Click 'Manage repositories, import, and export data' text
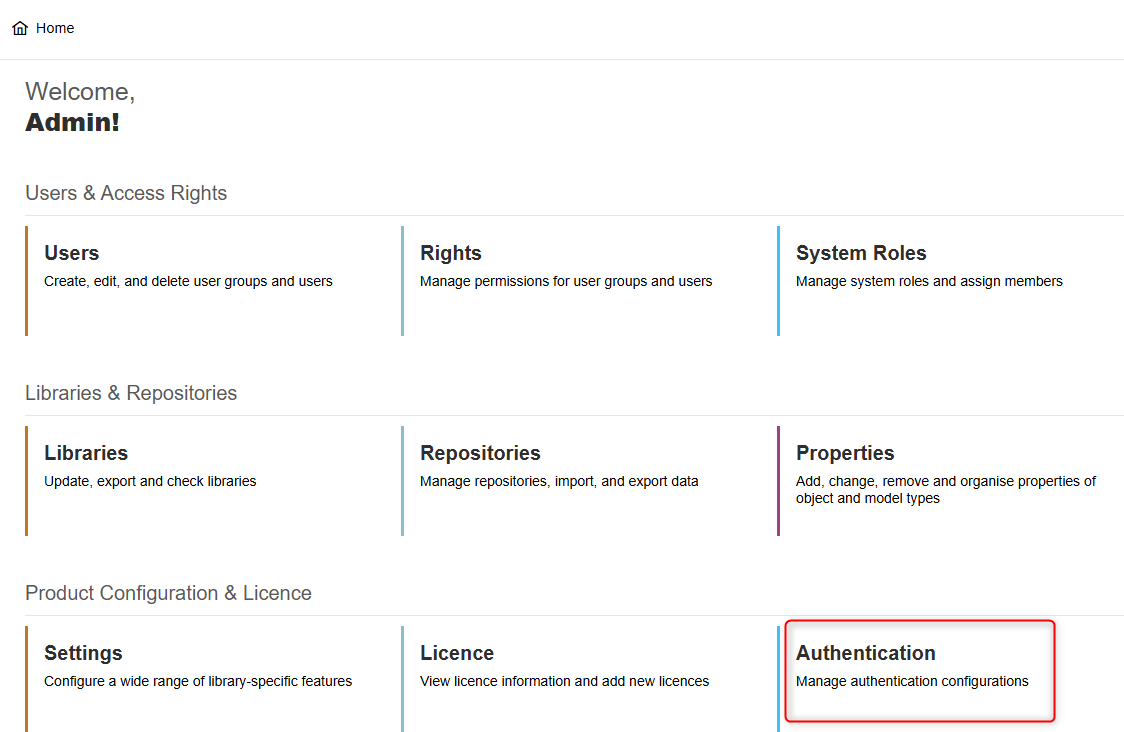The height and width of the screenshot is (732, 1124). pyautogui.click(x=559, y=481)
